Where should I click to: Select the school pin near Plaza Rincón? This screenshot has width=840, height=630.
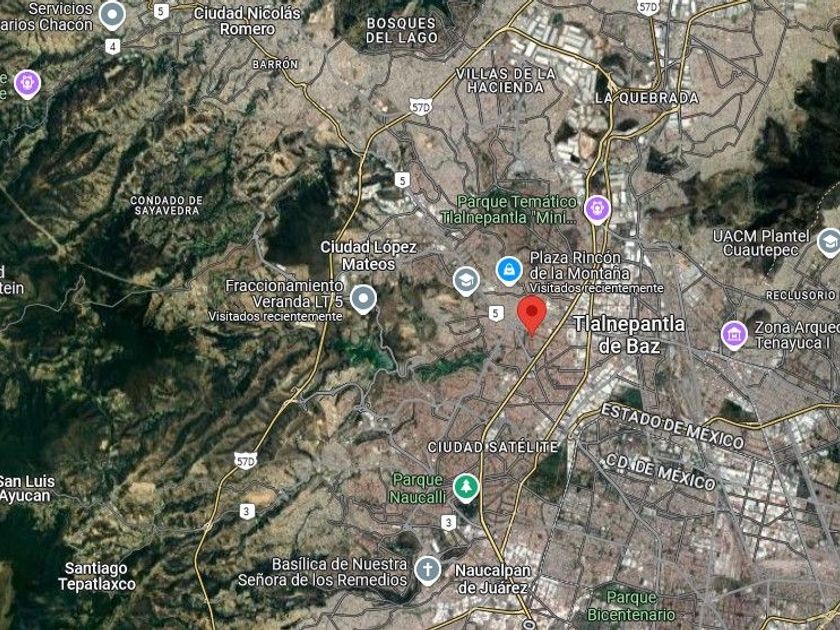click(466, 281)
